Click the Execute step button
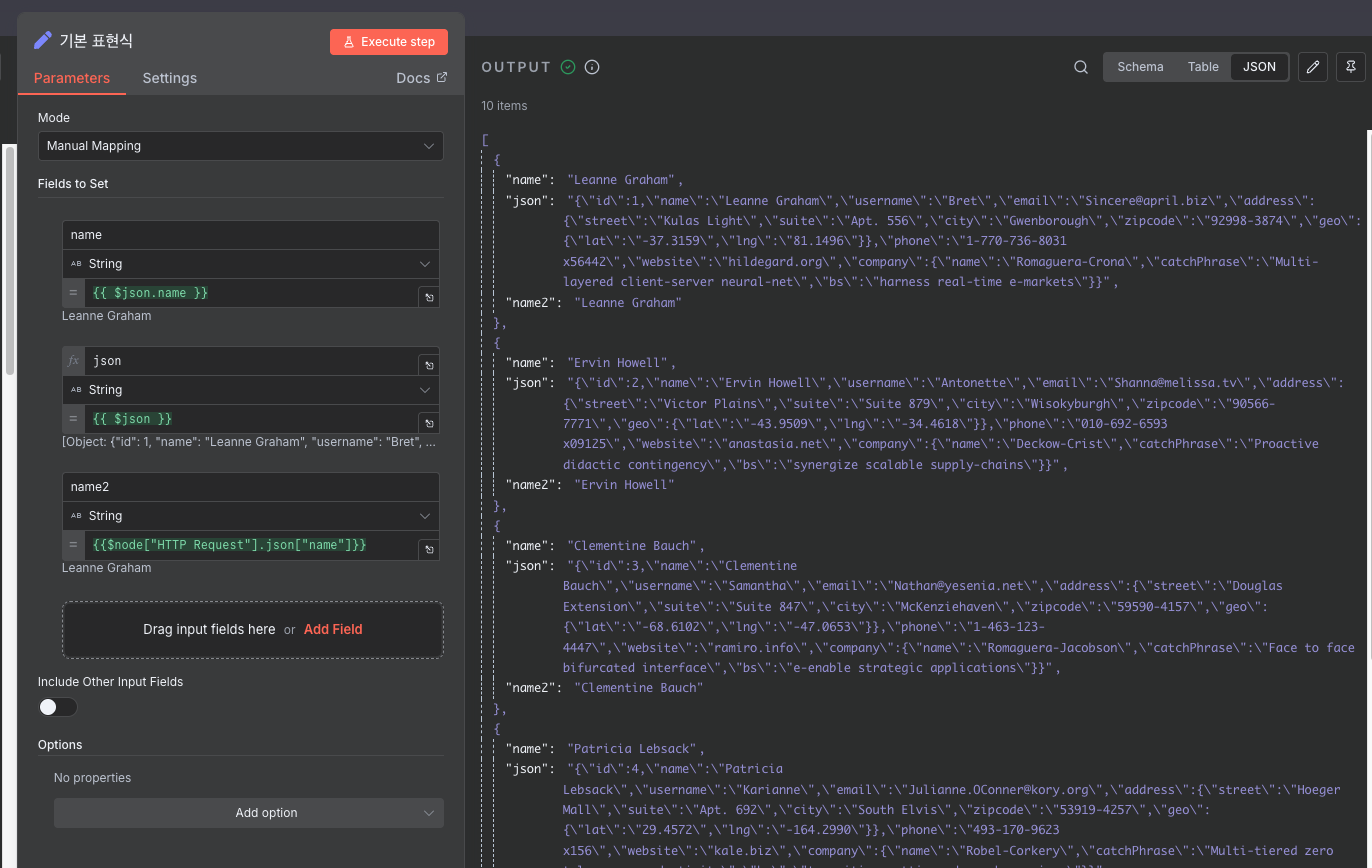 point(389,42)
